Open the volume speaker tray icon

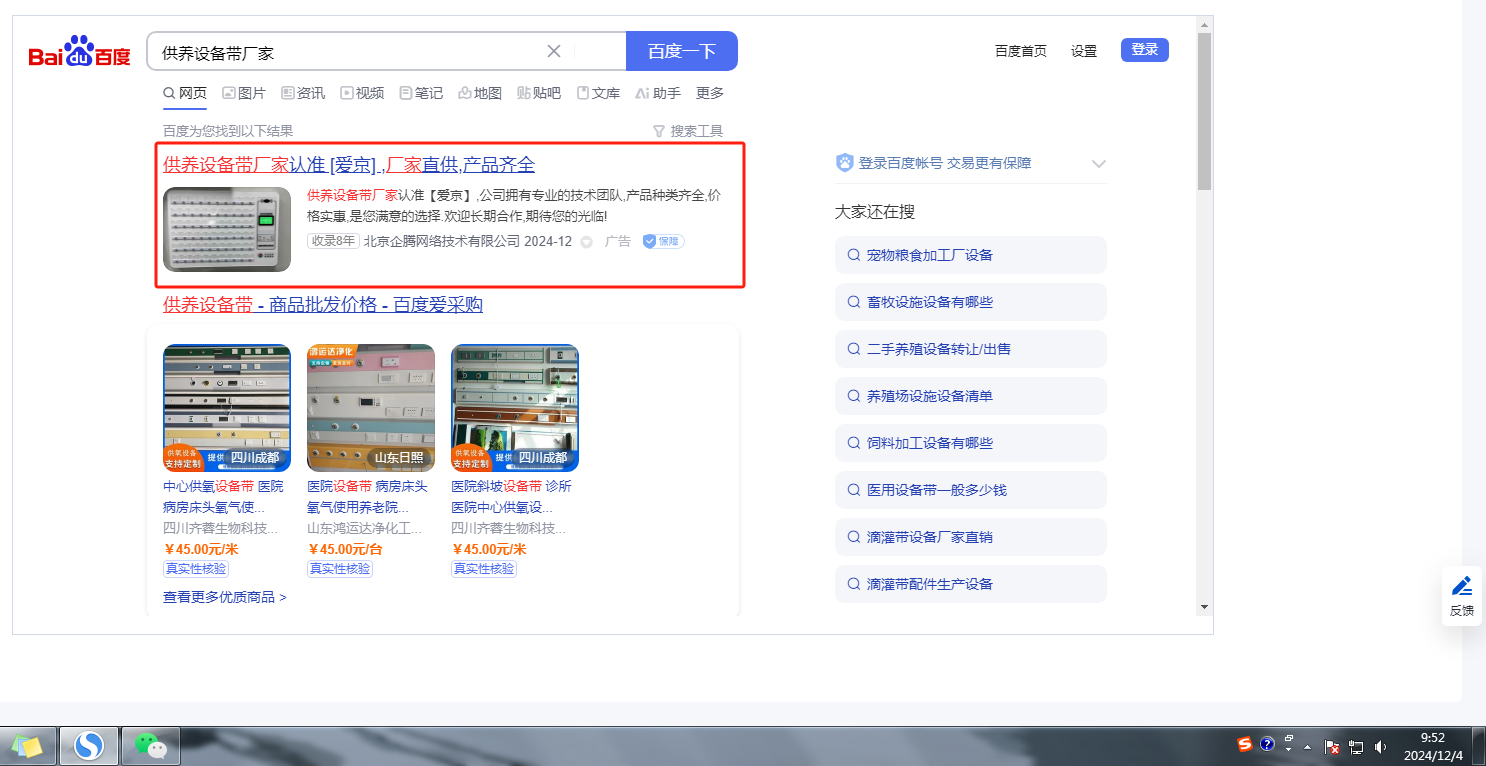[x=1381, y=746]
